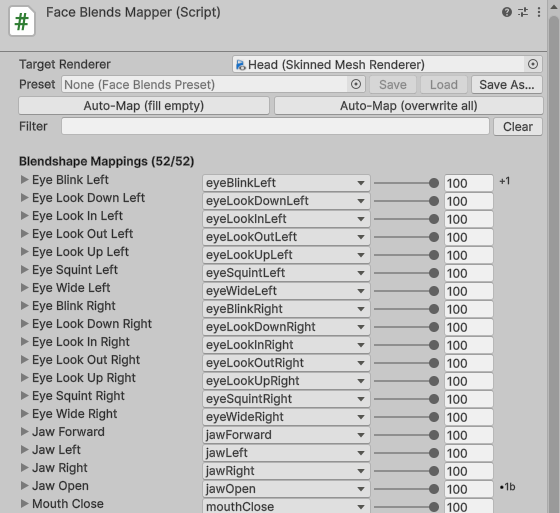Viewport: 560px width, 513px height.
Task: Click the Eye Look Down Left weight slider
Action: 406,201
